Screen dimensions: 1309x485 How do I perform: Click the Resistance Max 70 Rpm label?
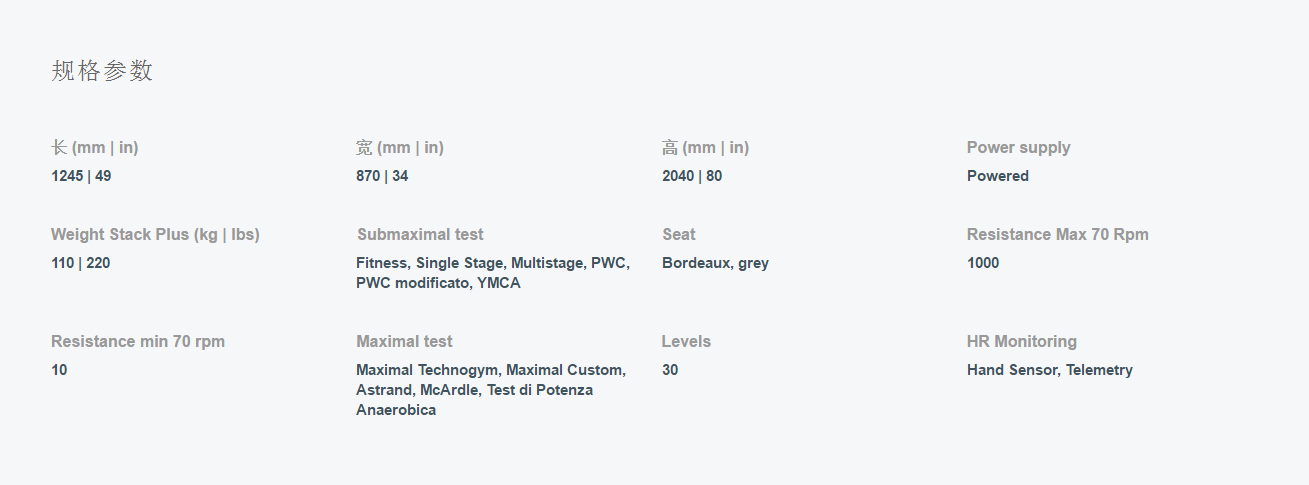pyautogui.click(x=1058, y=235)
